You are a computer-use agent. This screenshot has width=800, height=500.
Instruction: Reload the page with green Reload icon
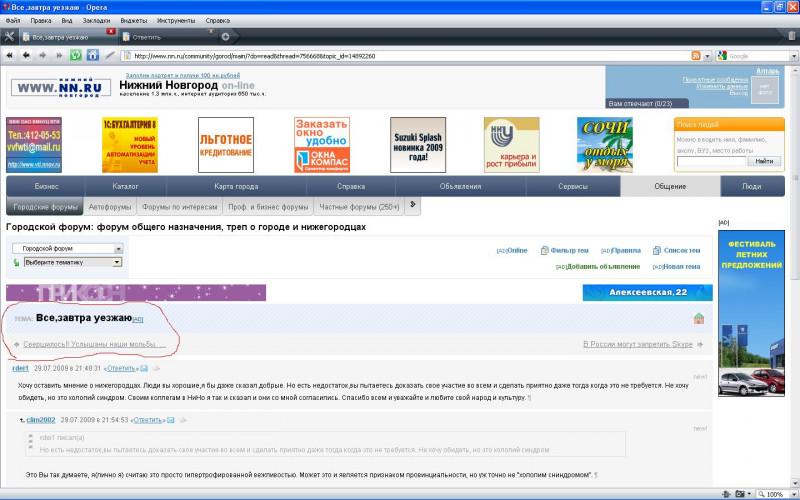pos(76,55)
